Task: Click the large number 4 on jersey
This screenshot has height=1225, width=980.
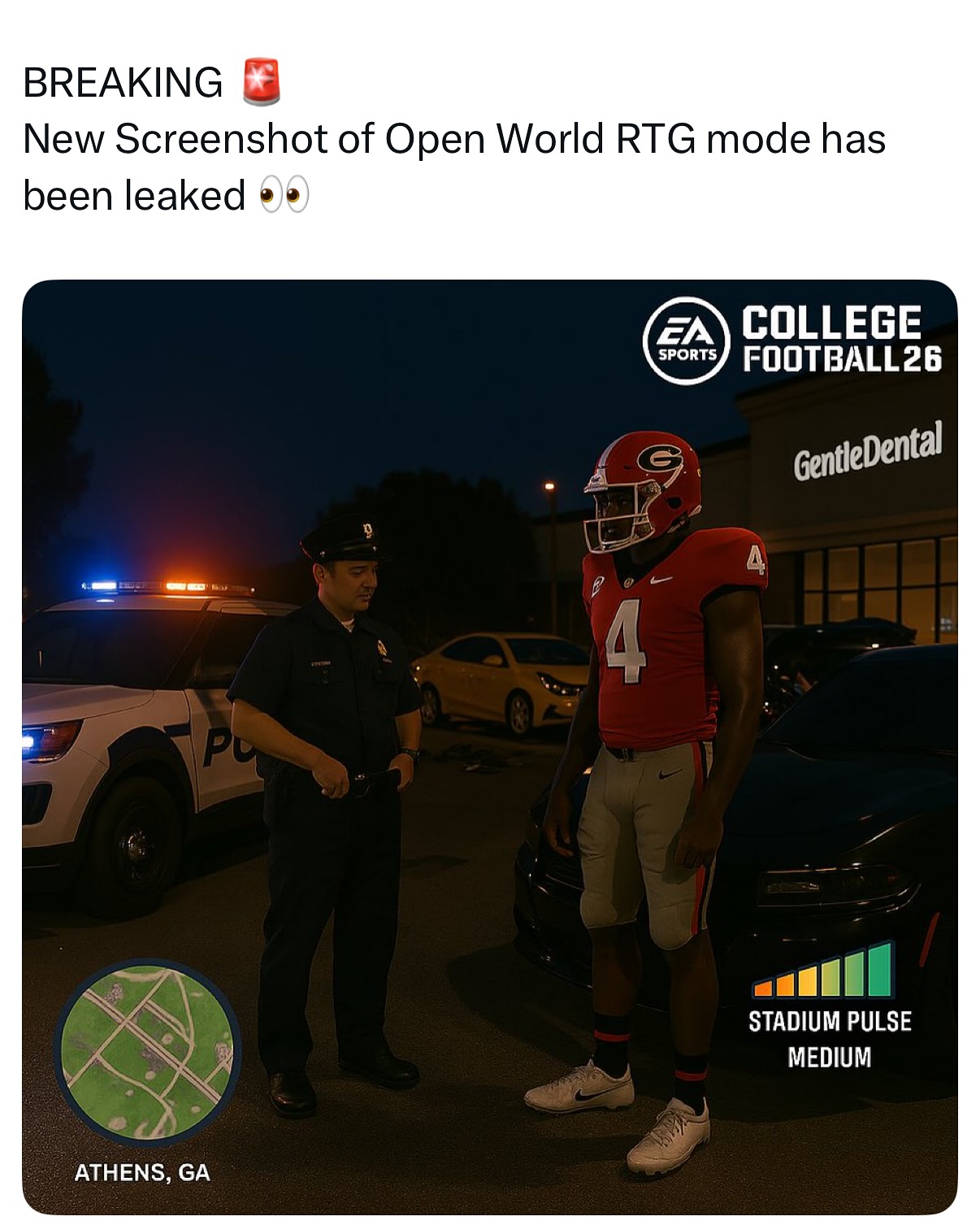Action: (x=625, y=642)
